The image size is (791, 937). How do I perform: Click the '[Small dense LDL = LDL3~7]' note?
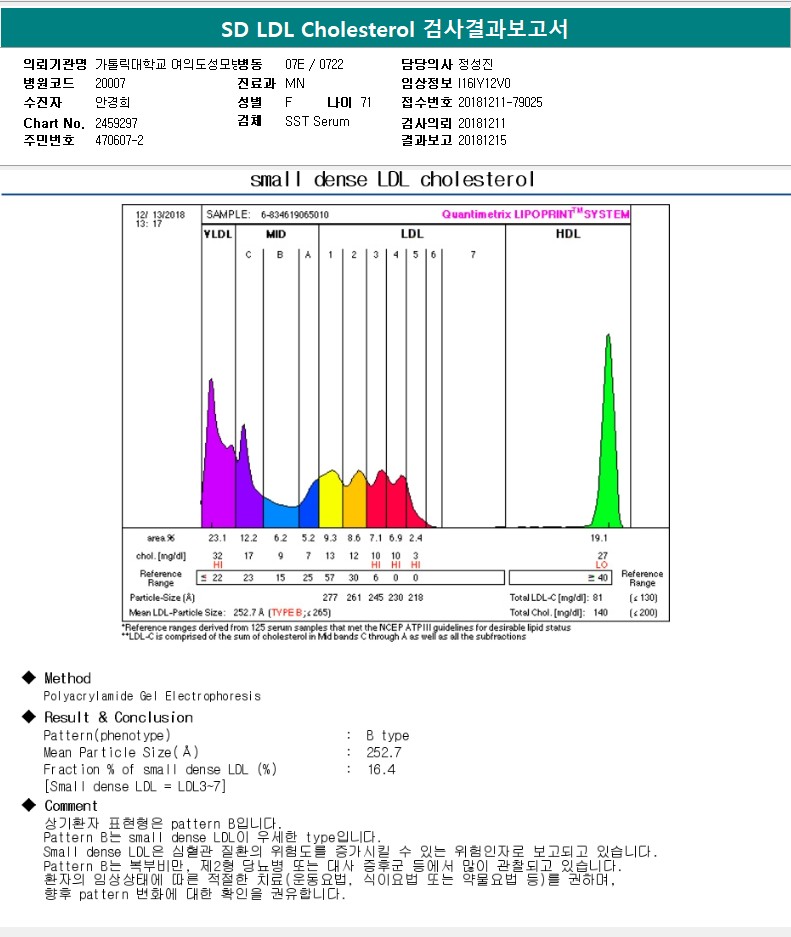coord(135,786)
